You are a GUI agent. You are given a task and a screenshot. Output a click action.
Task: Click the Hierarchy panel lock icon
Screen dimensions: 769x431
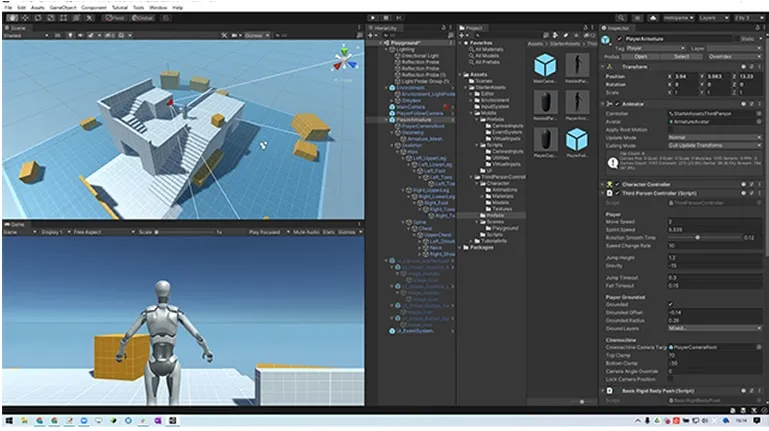tap(443, 28)
